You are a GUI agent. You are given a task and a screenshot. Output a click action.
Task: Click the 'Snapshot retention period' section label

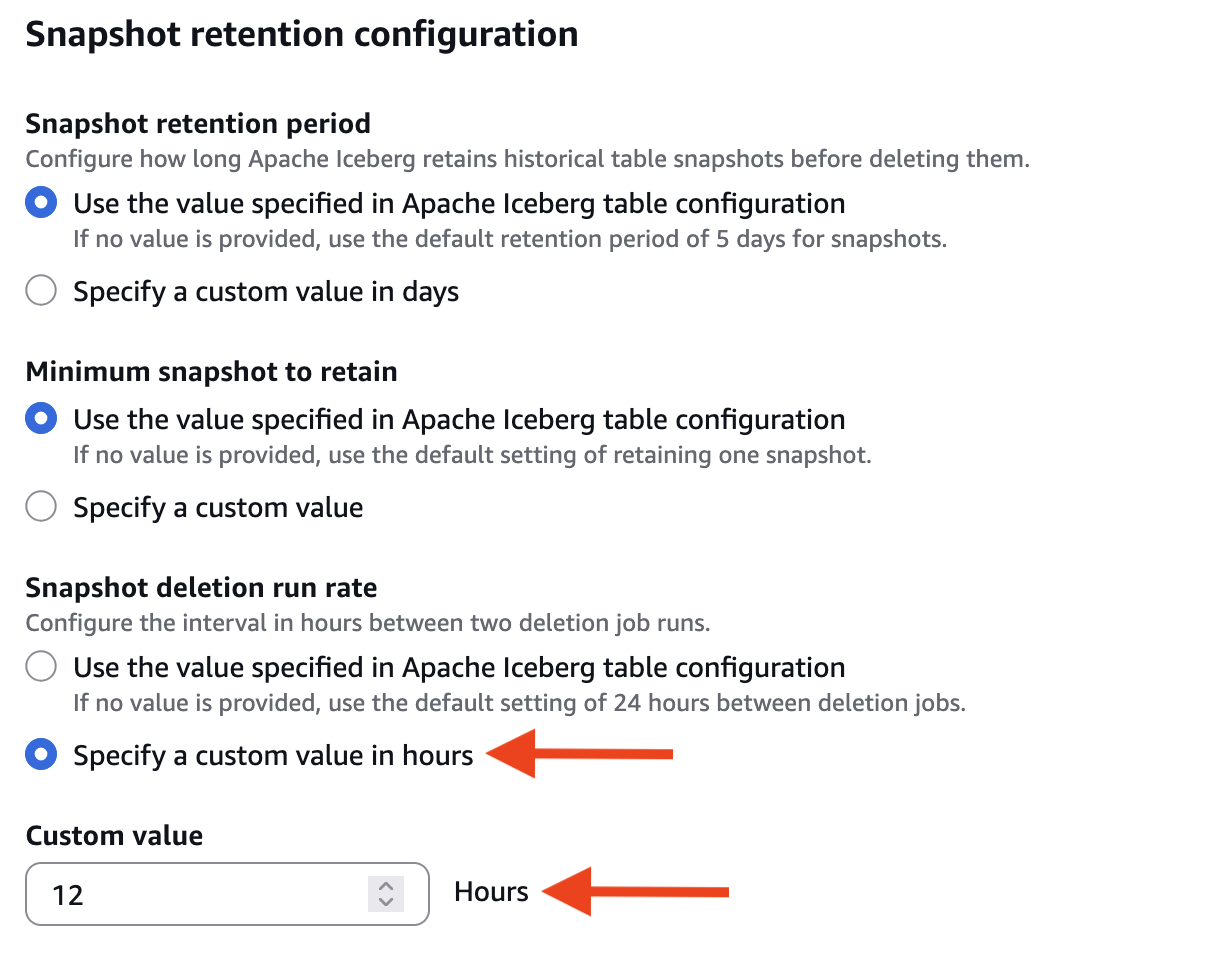tap(196, 123)
